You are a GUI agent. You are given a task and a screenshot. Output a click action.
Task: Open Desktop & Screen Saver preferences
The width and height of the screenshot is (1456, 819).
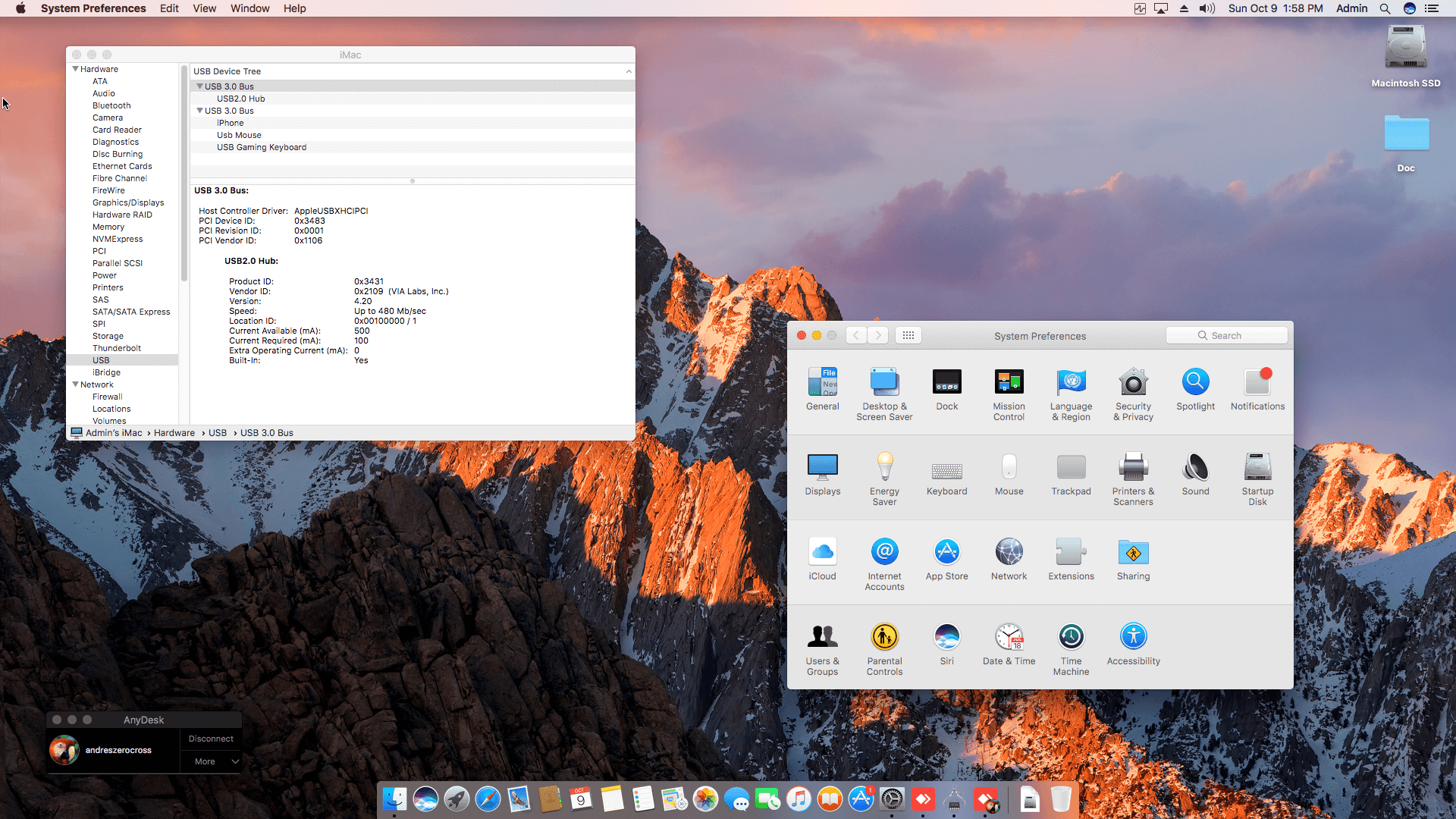point(884,394)
